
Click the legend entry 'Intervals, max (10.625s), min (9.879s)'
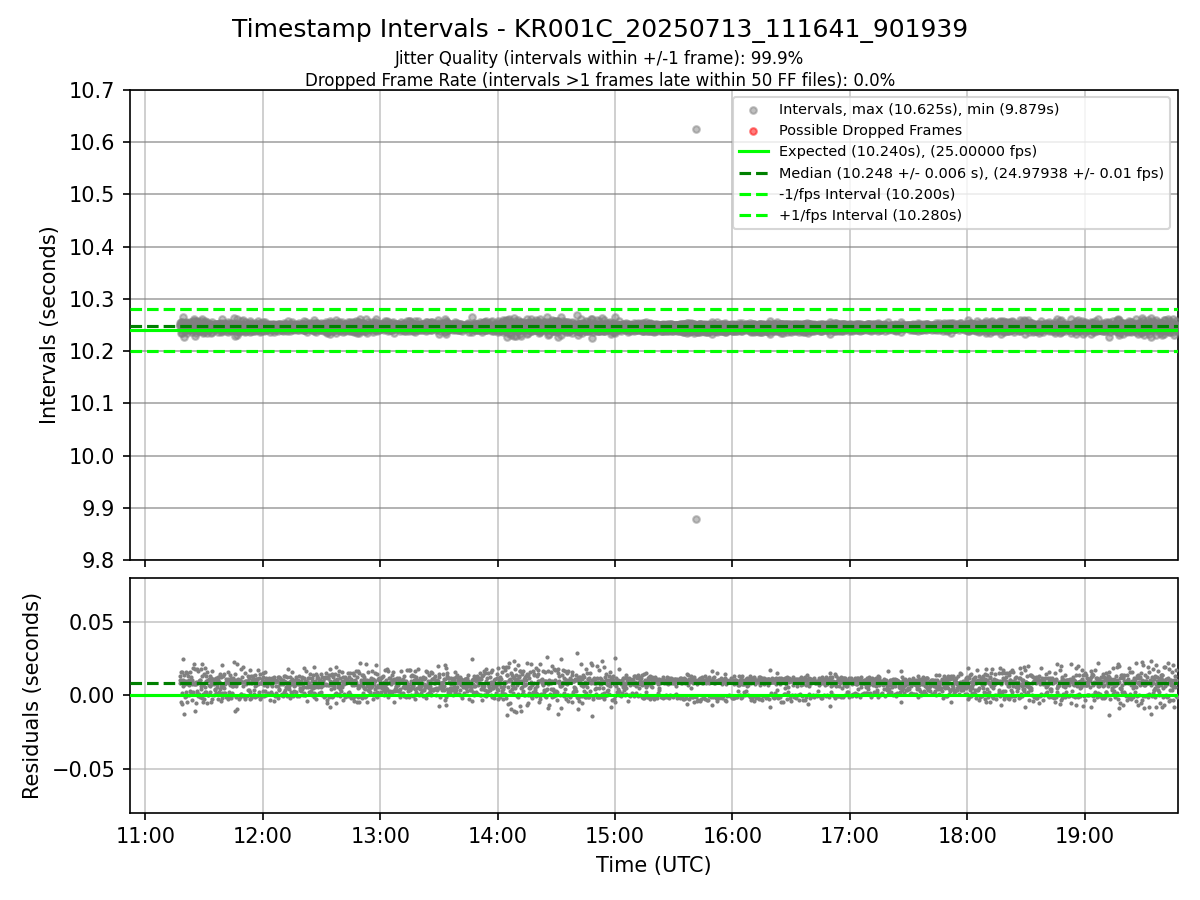pos(919,109)
